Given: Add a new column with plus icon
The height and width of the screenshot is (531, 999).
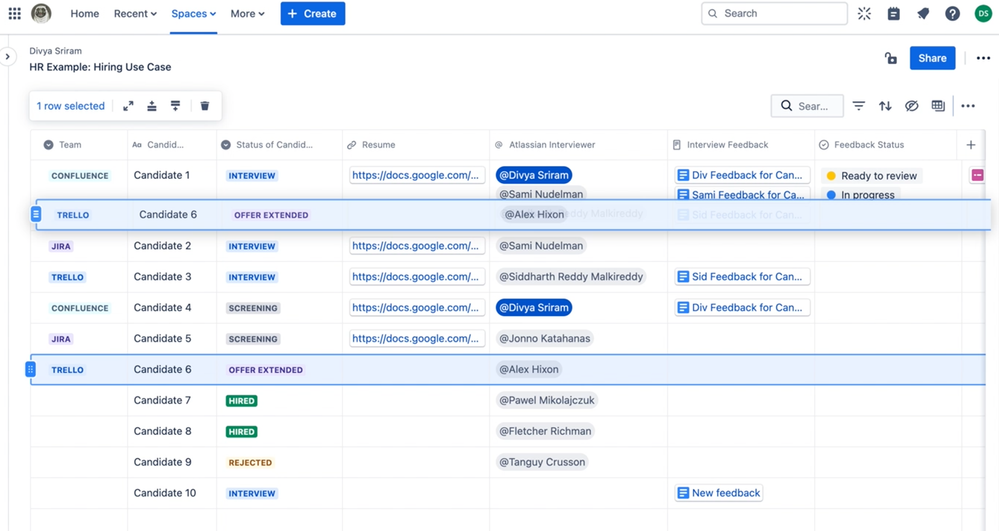Looking at the screenshot, I should (971, 145).
